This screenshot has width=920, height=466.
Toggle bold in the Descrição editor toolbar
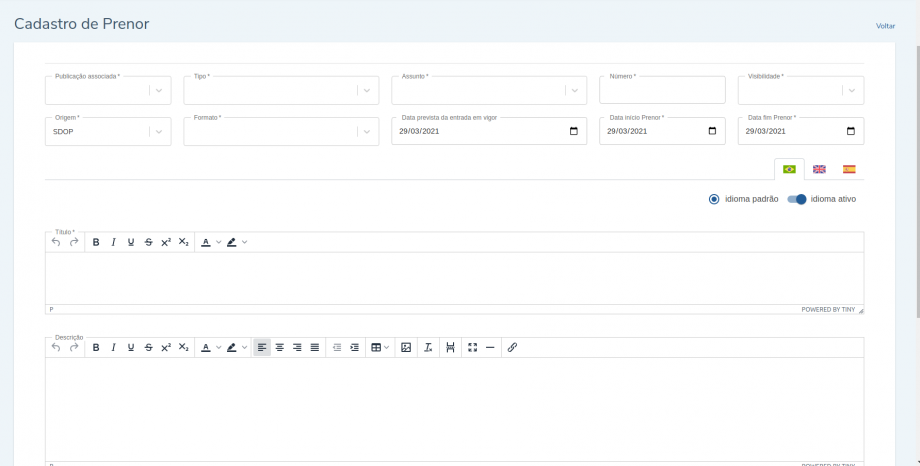96,347
